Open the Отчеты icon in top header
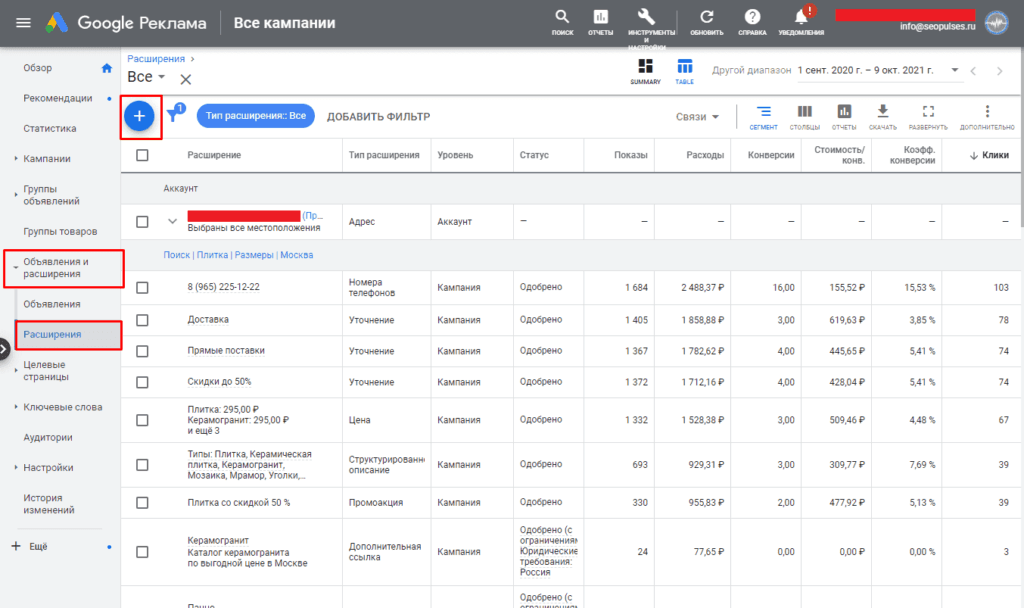 pyautogui.click(x=600, y=22)
